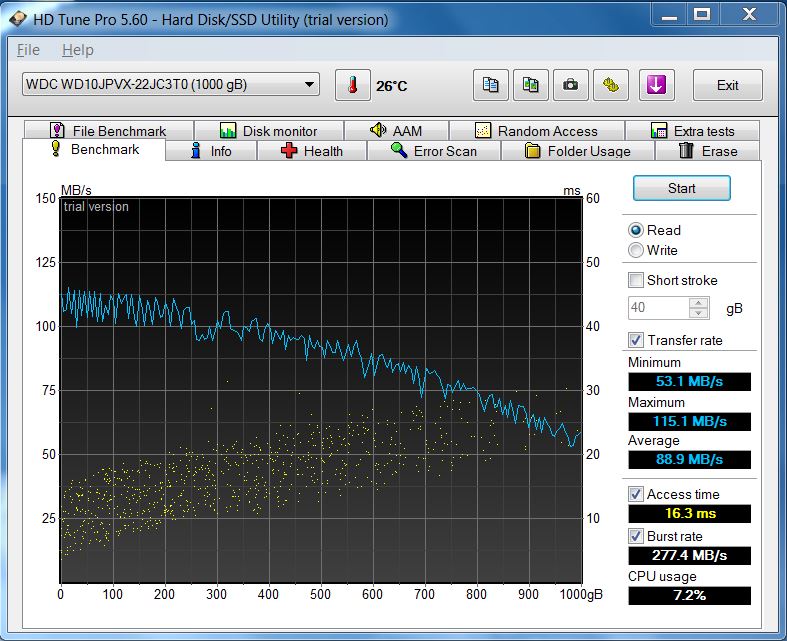Click the Exit button
This screenshot has height=641, width=787.
pyautogui.click(x=727, y=85)
